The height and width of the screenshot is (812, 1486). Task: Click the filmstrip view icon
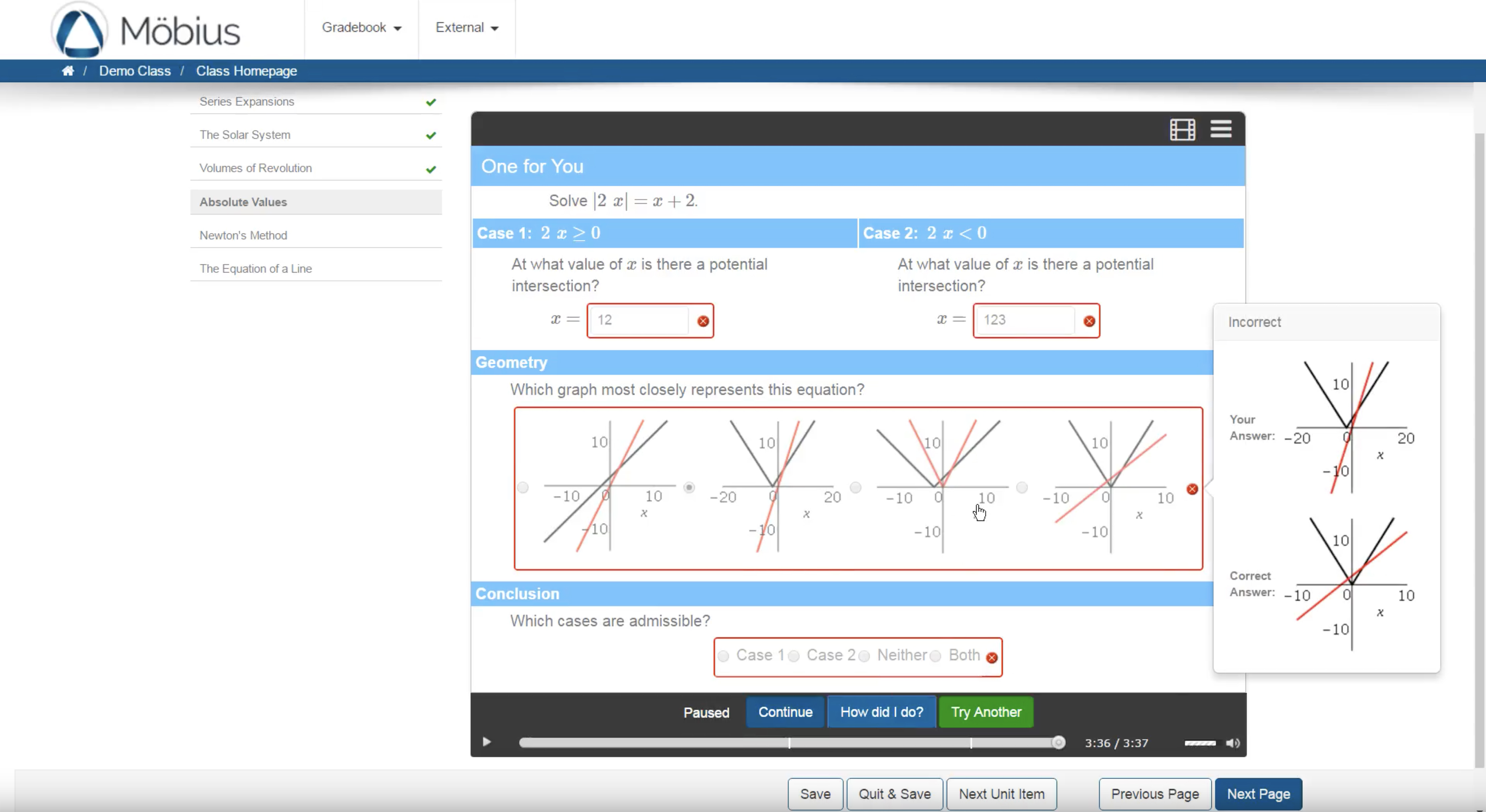(1182, 129)
